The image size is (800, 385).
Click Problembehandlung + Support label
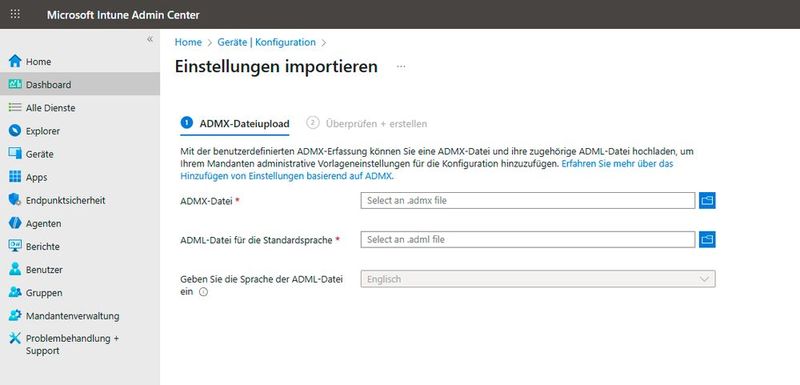[72, 345]
